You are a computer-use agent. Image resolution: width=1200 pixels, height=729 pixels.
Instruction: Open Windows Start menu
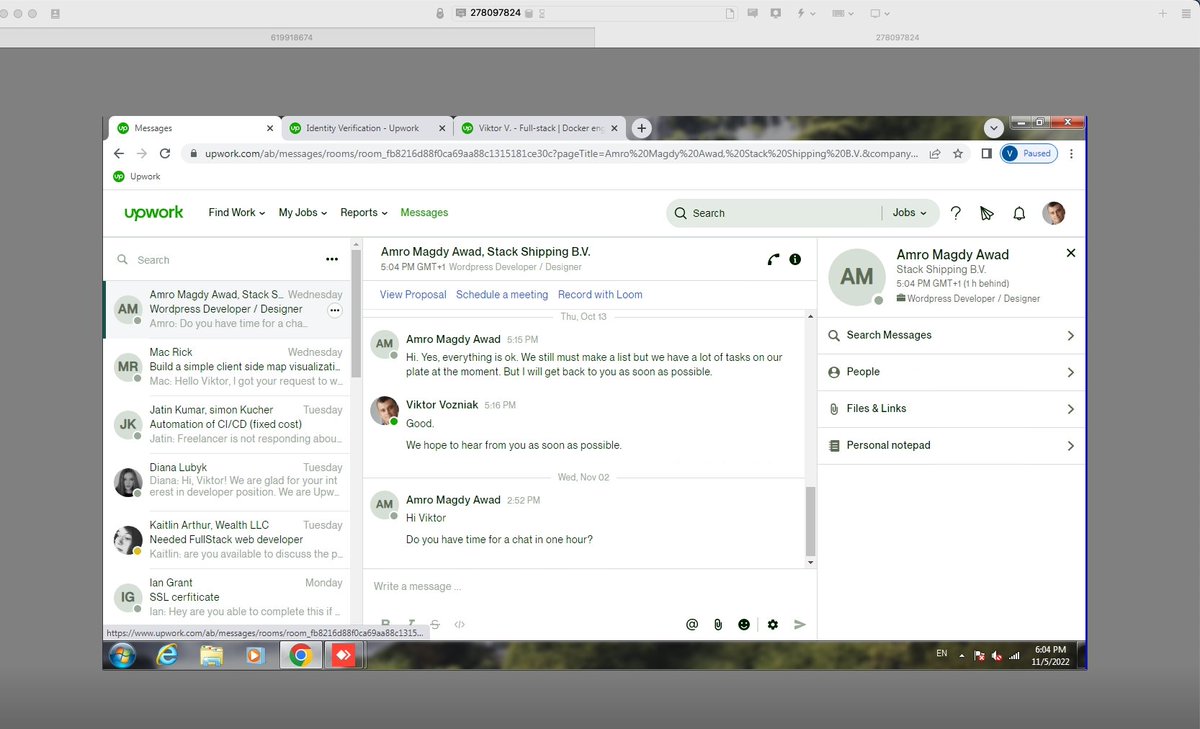[x=122, y=656]
